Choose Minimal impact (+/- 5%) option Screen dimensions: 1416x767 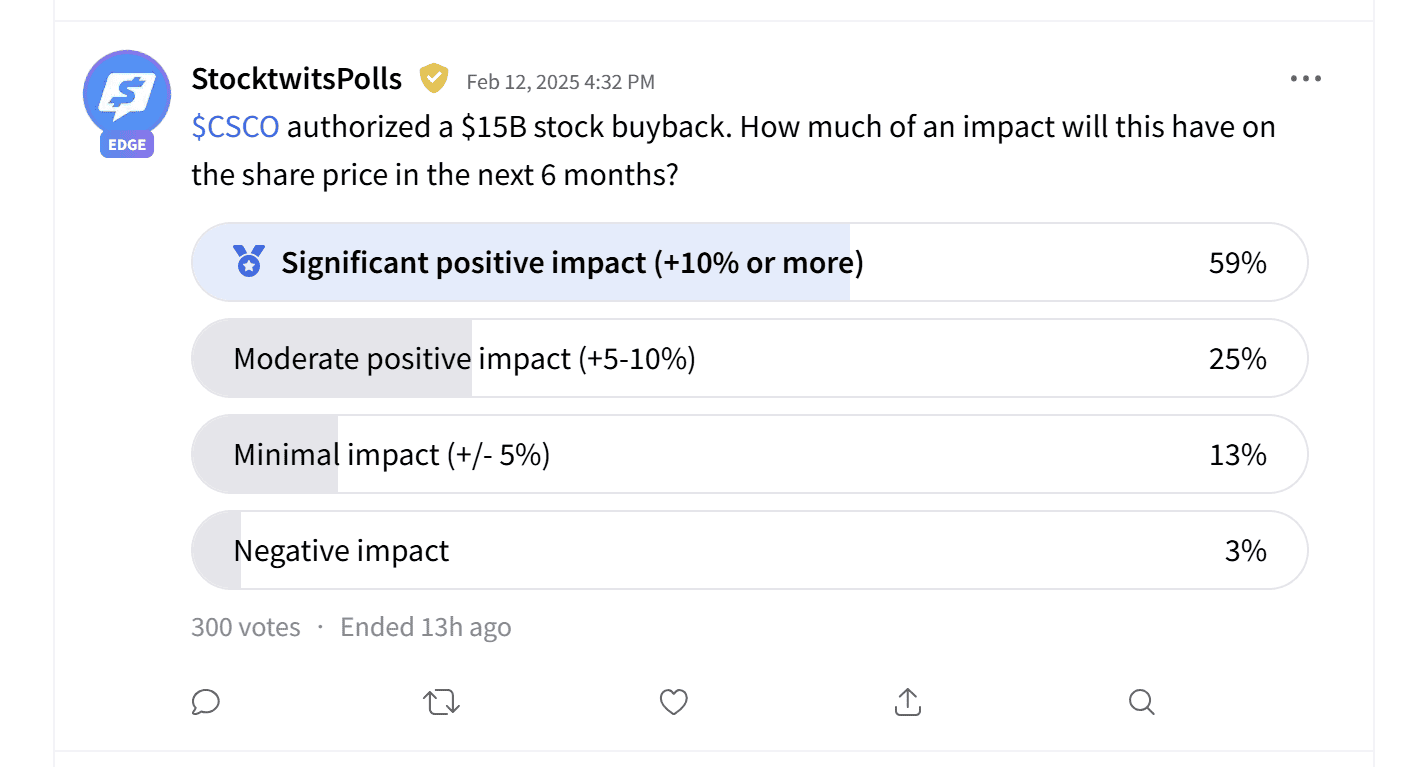coord(391,455)
